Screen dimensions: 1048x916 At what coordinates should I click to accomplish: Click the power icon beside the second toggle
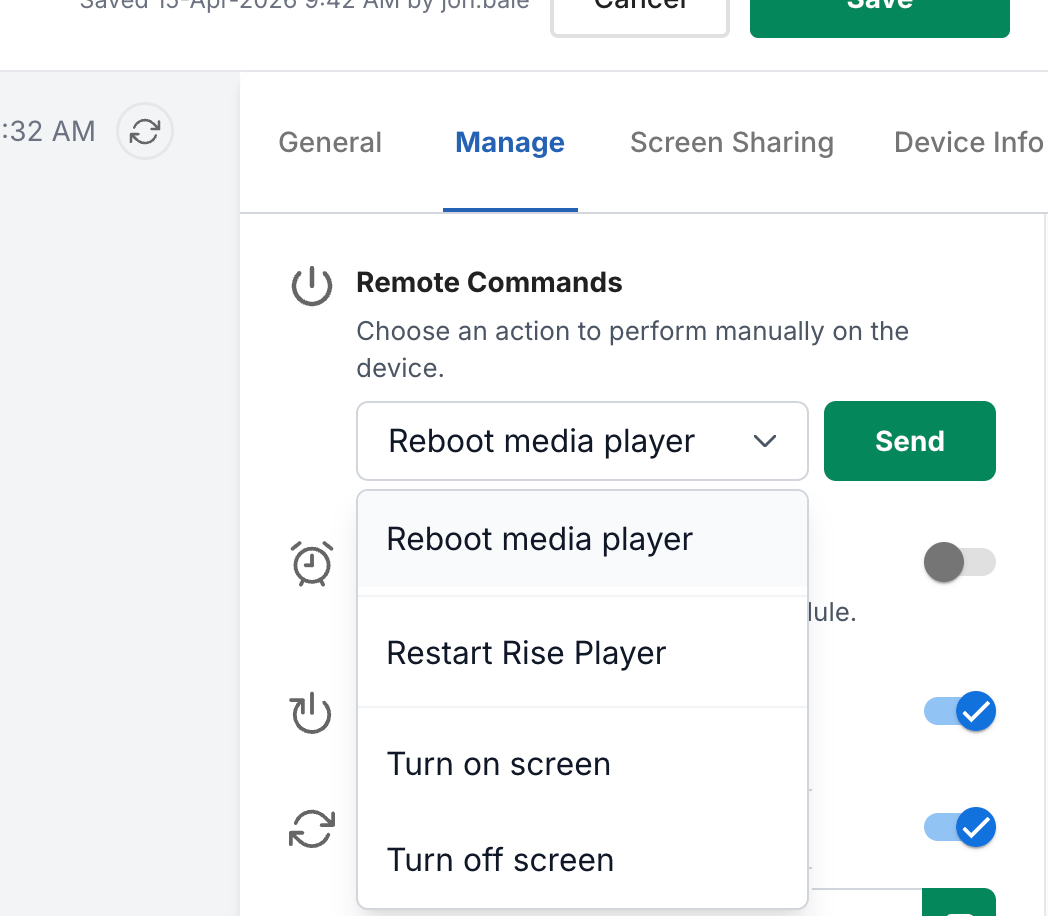pos(311,713)
